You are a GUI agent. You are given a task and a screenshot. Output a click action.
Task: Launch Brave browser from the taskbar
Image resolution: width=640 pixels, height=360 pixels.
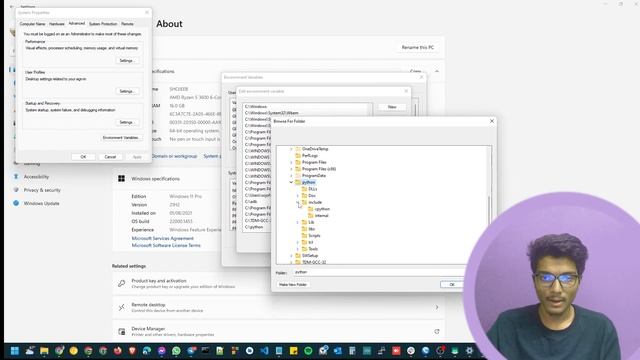[132, 351]
